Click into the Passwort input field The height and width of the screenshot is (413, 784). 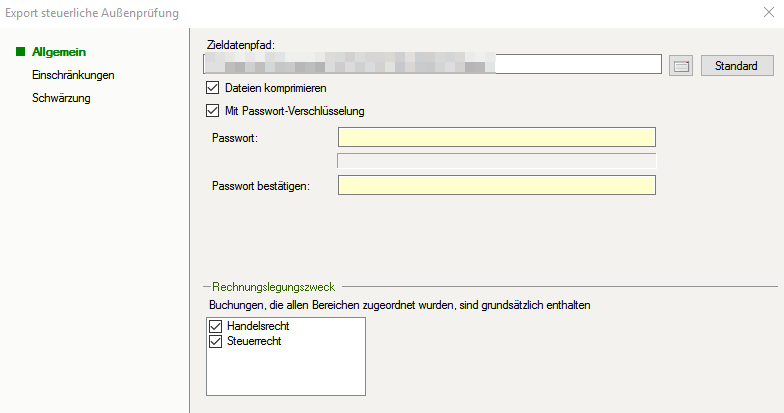point(496,137)
